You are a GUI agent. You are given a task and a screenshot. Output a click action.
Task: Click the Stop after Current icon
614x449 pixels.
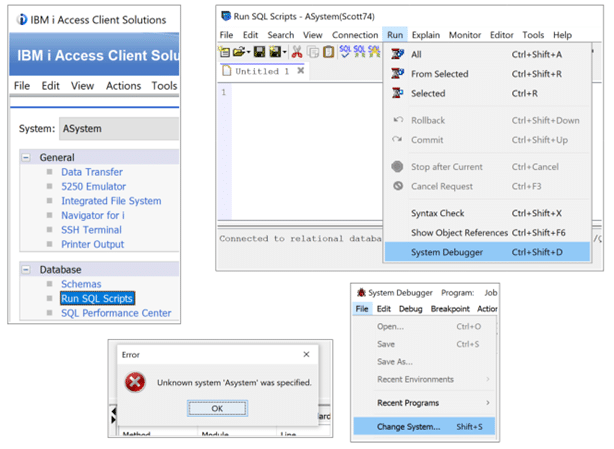[398, 167]
